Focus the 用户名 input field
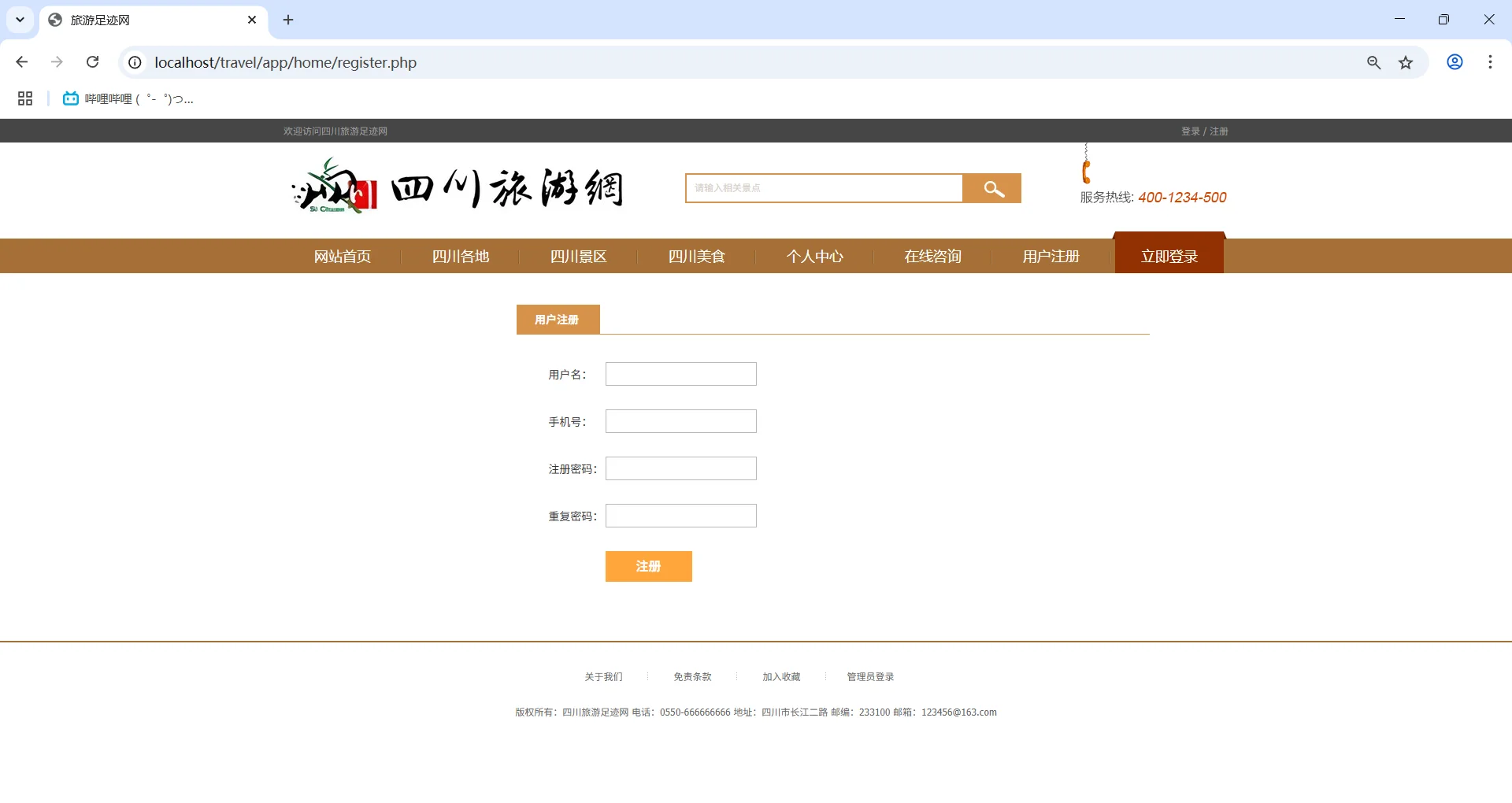Screen dimensions: 1512x803 [680, 373]
